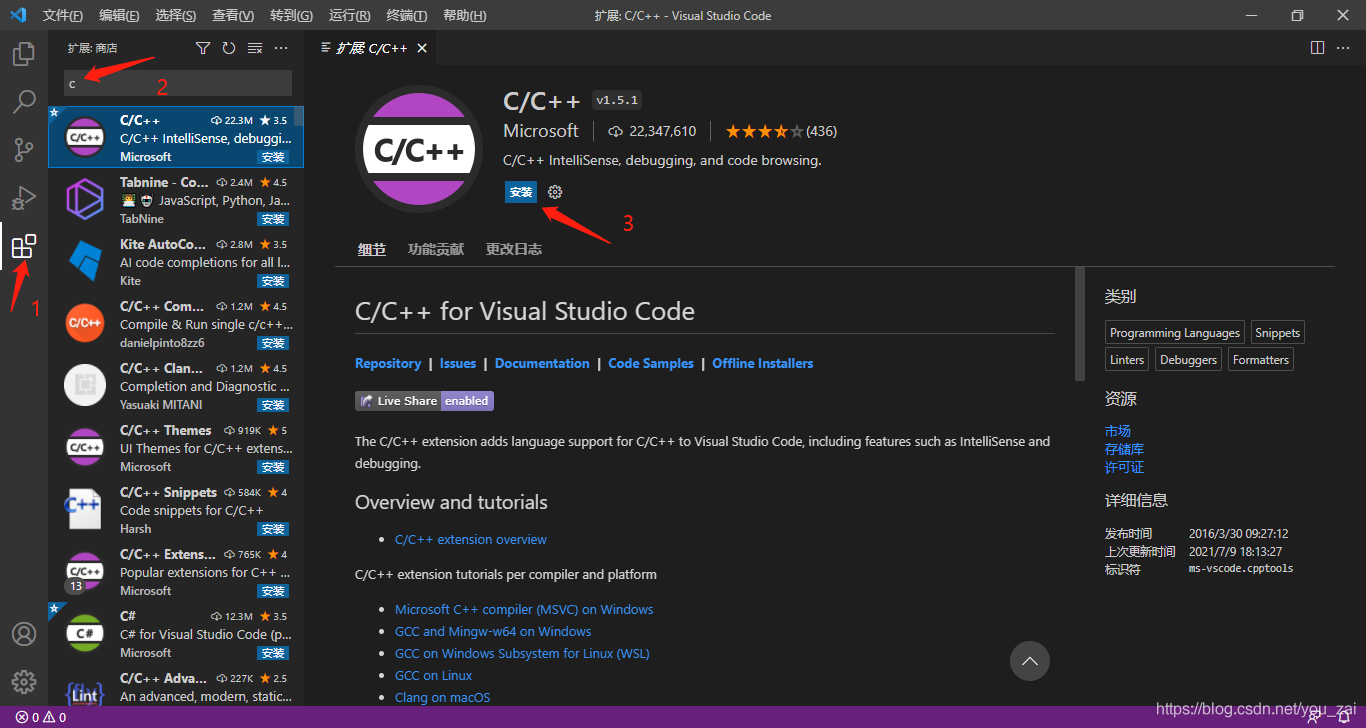Toggle the Live Share enabled badge
This screenshot has width=1366, height=728.
point(423,400)
